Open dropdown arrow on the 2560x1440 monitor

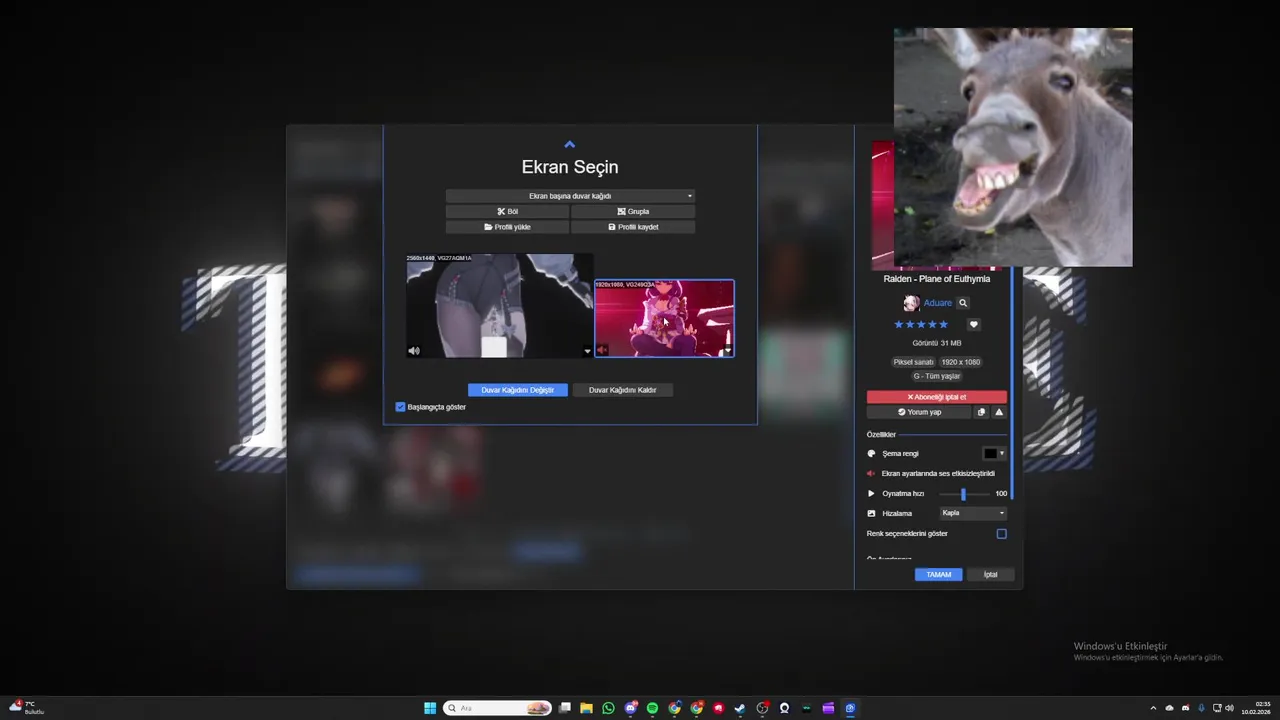pos(587,352)
